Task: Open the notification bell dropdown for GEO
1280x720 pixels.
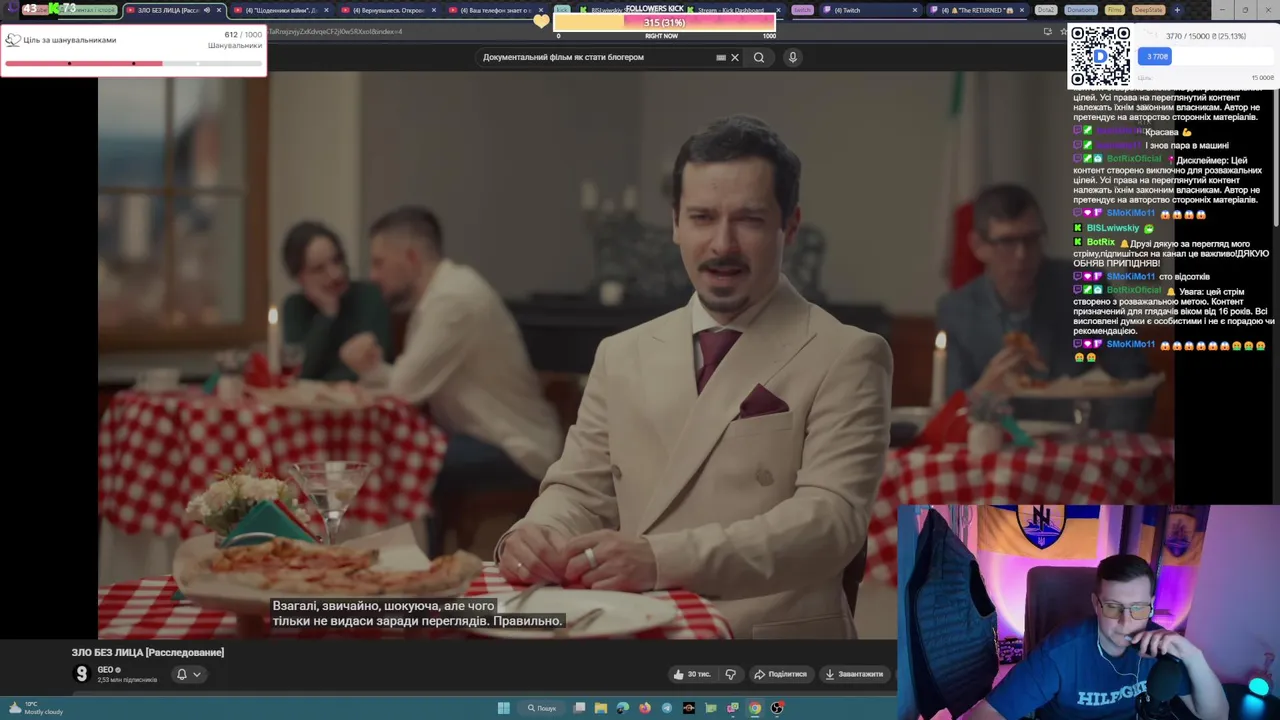Action: [188, 674]
